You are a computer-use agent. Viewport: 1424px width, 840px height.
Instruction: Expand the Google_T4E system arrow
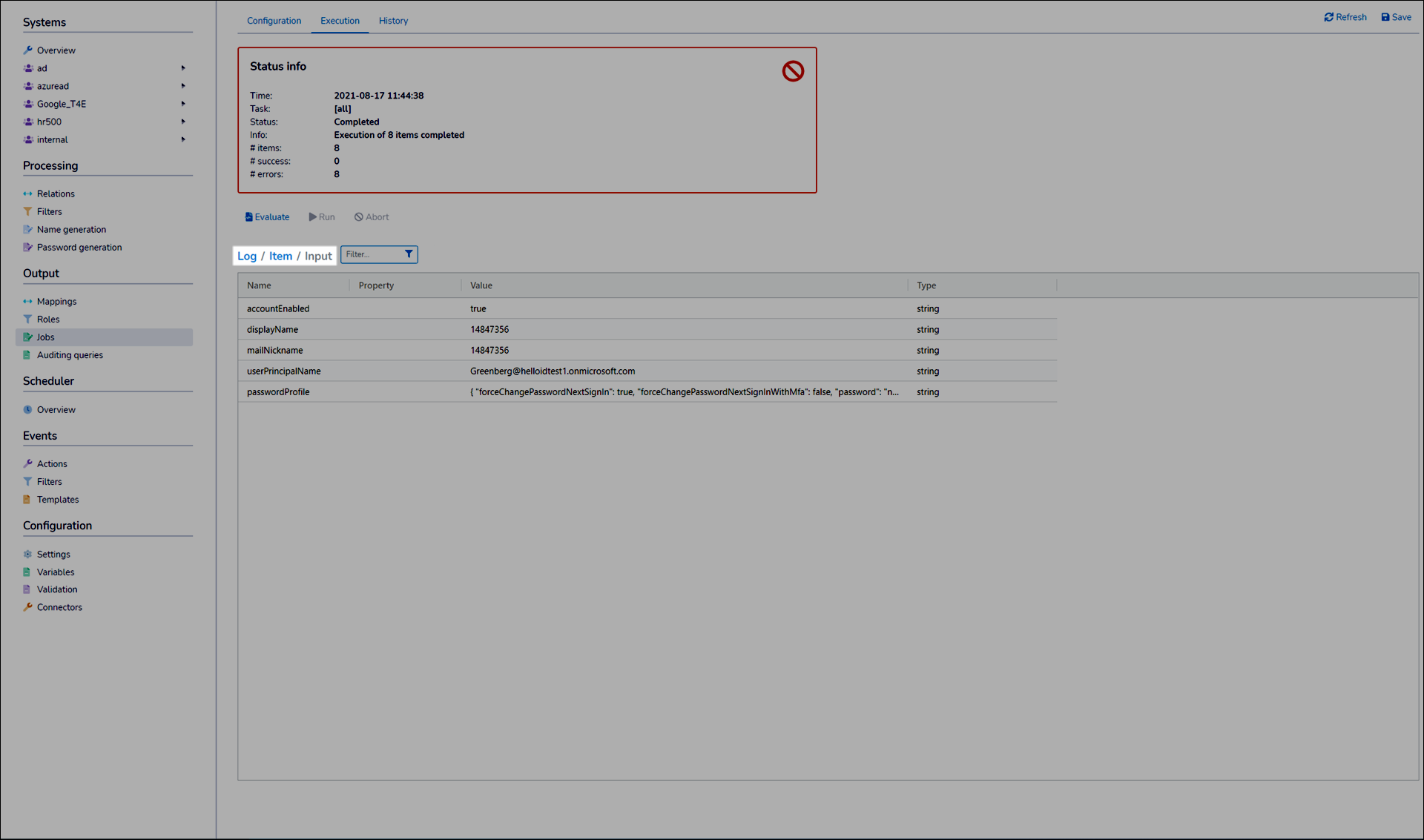(183, 104)
